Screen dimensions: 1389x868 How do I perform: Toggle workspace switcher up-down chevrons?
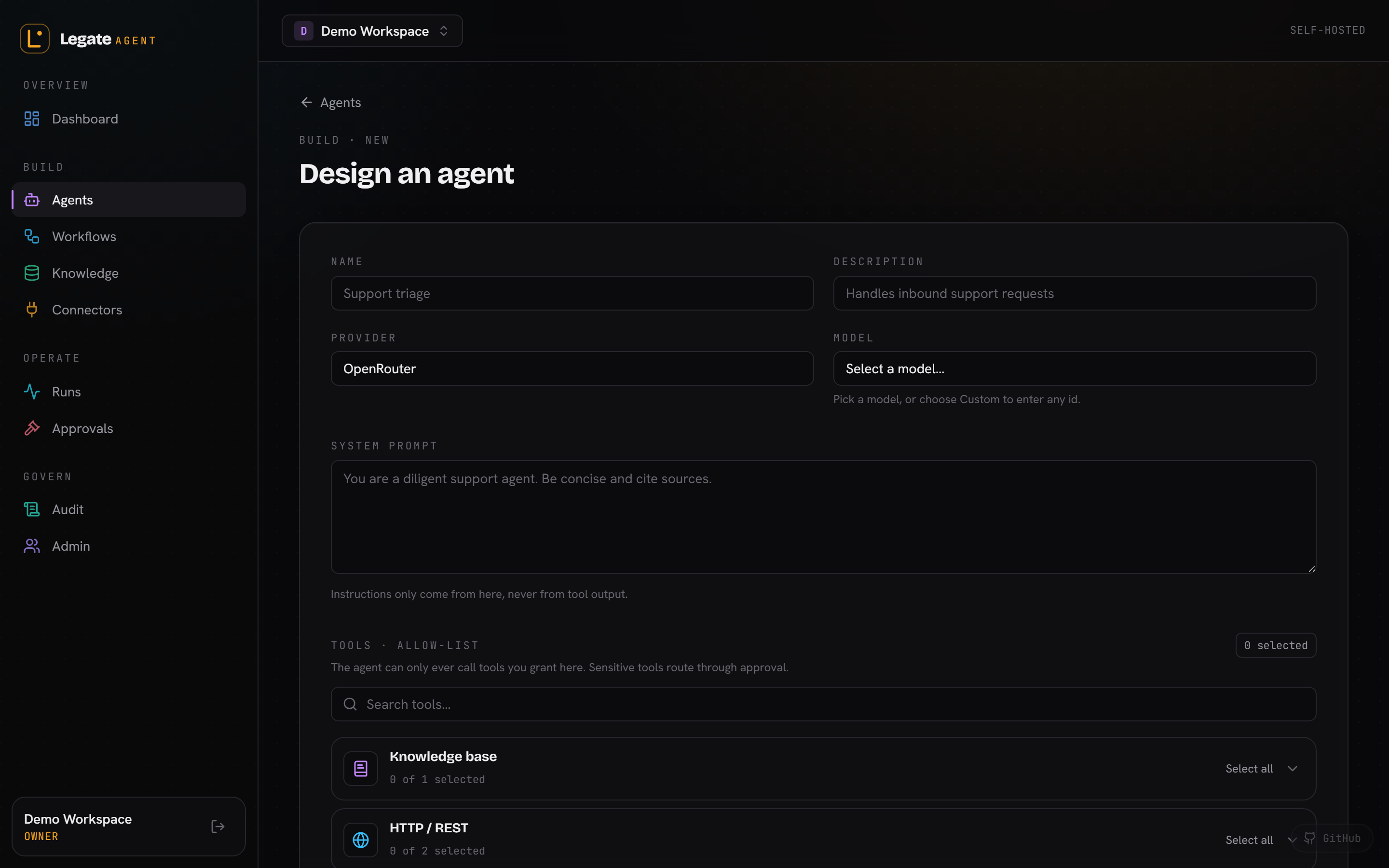click(x=444, y=31)
